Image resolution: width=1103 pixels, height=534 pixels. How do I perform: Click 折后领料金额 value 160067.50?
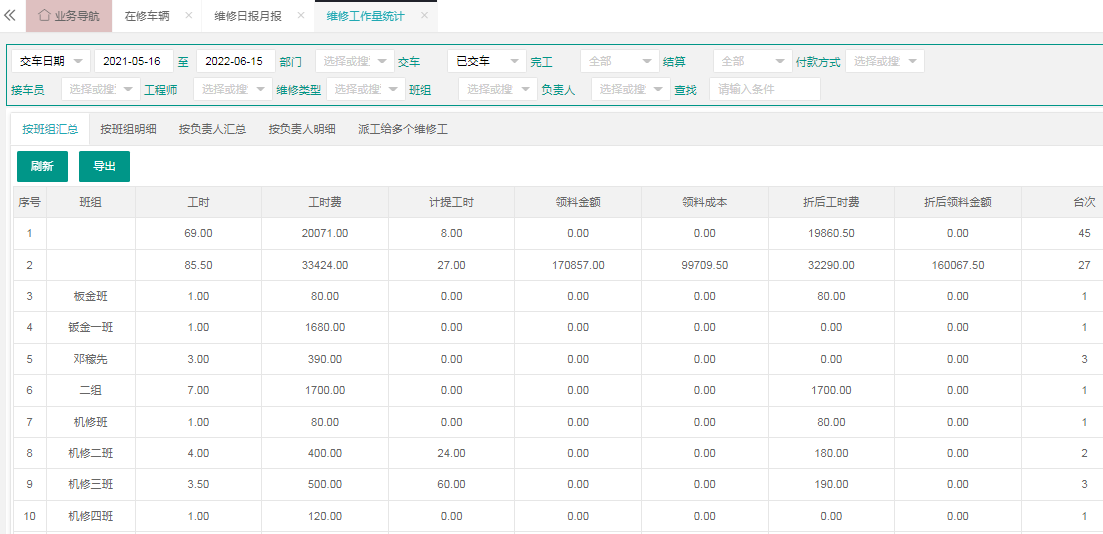pyautogui.click(x=958, y=265)
